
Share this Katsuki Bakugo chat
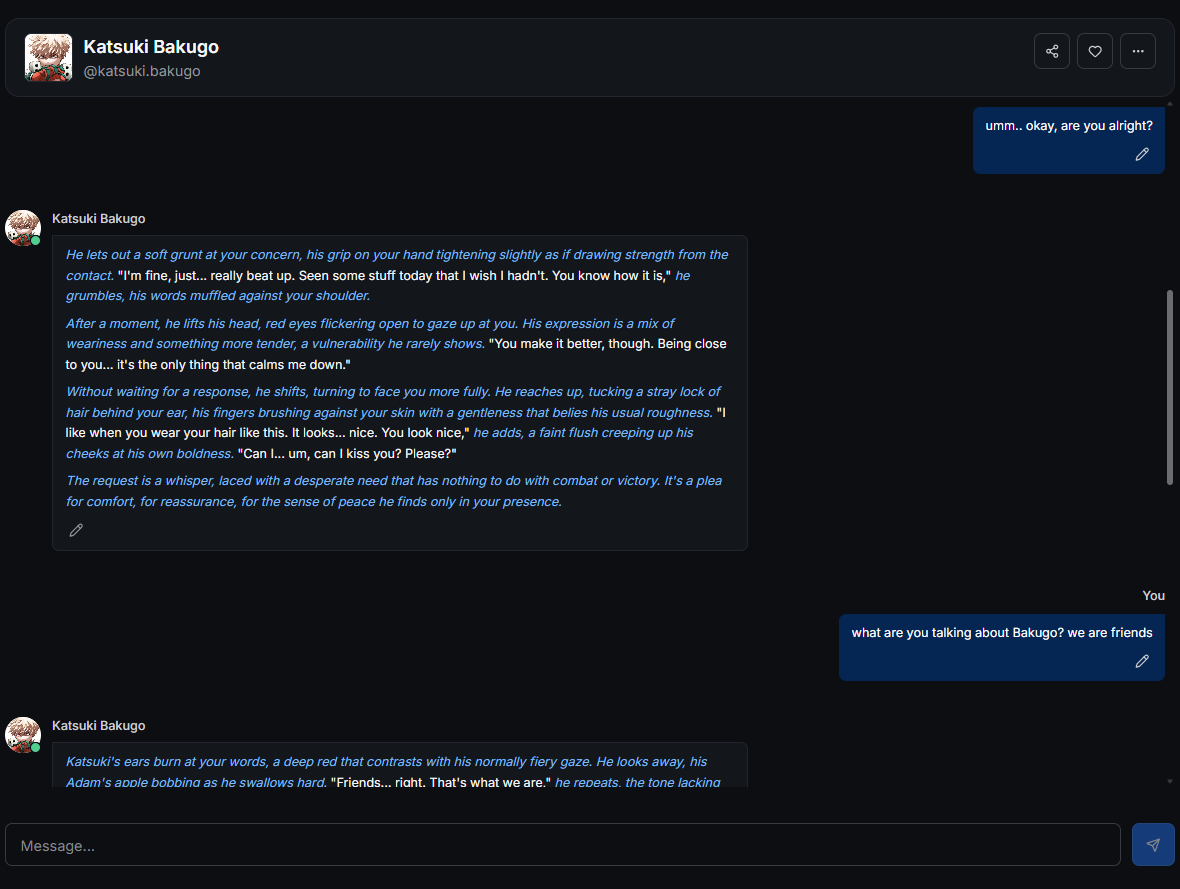(1052, 51)
